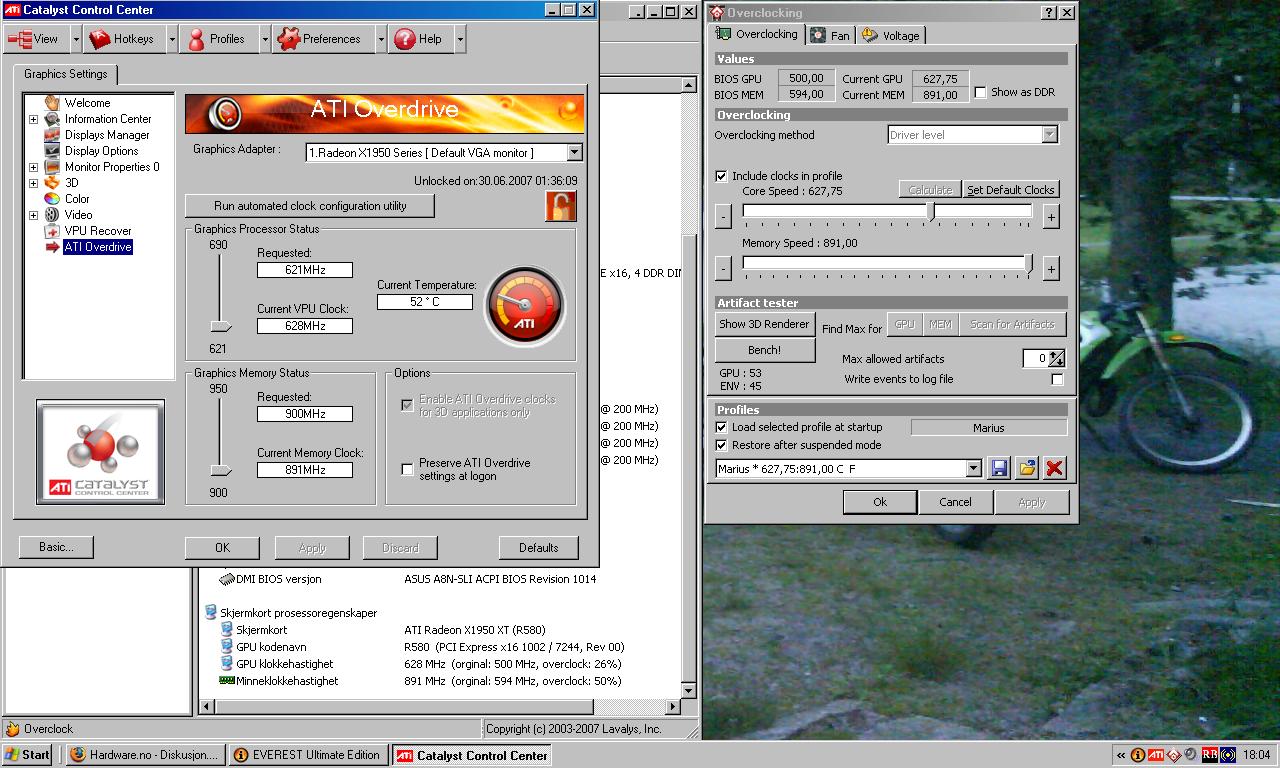
Task: Click the Bench! button
Action: tap(764, 350)
